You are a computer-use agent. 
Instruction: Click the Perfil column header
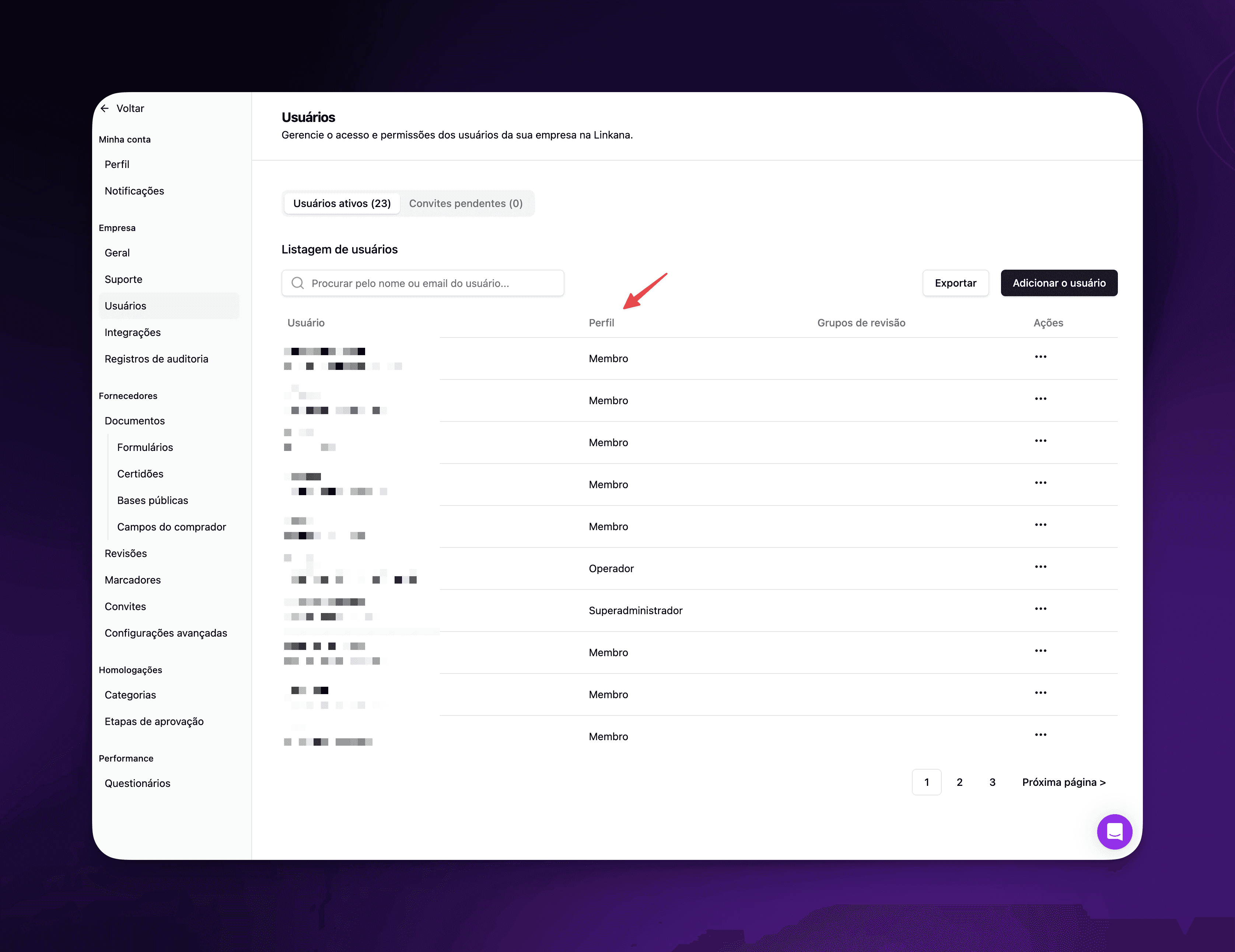(601, 323)
